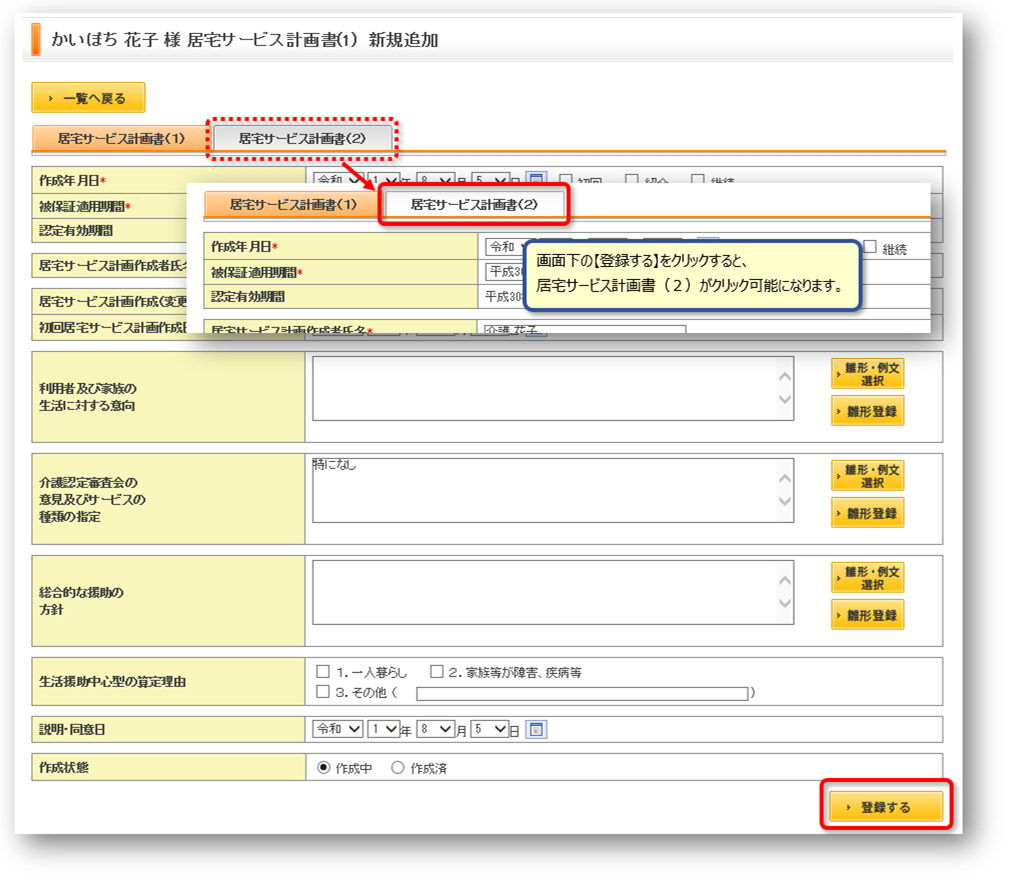Click up arrow in 総合的な援助の方針 textarea

pyautogui.click(x=785, y=580)
